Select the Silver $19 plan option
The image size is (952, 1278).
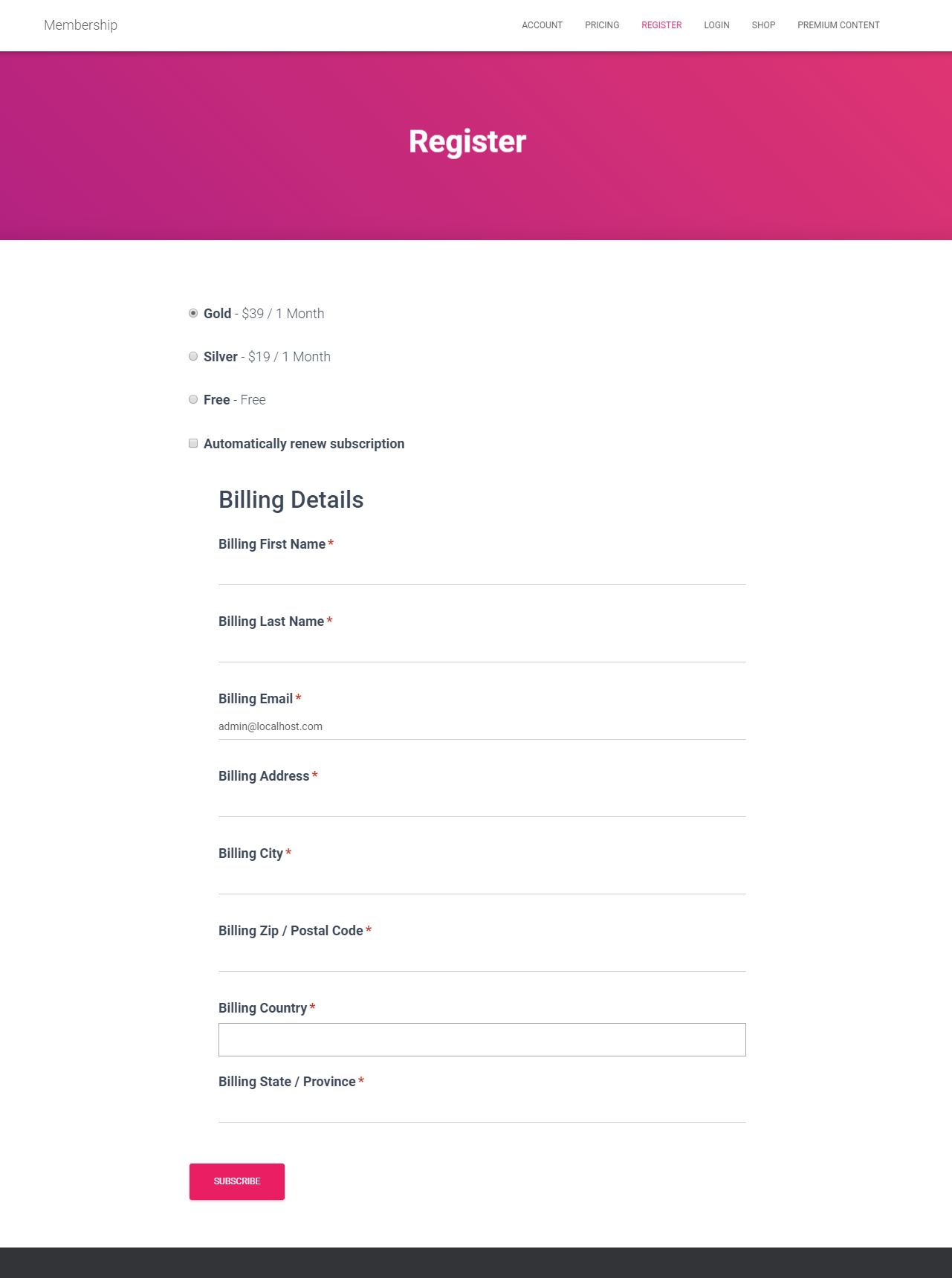tap(193, 356)
